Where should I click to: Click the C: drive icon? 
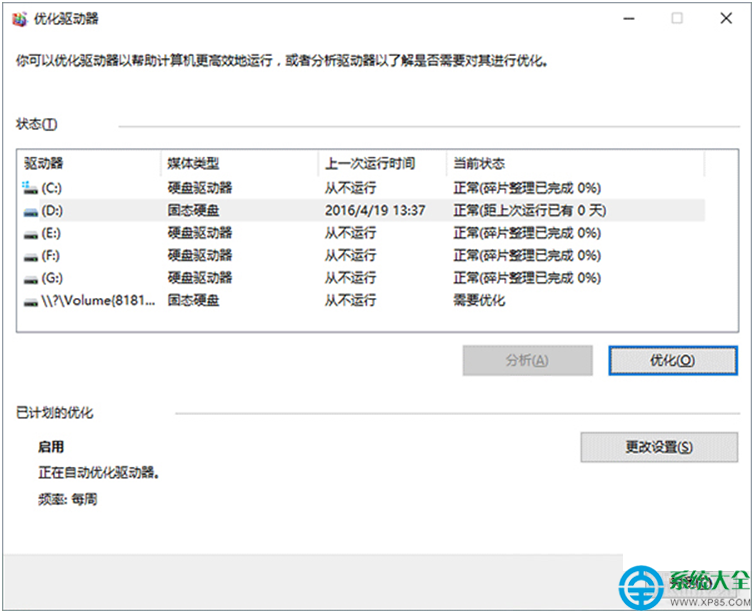[30, 188]
